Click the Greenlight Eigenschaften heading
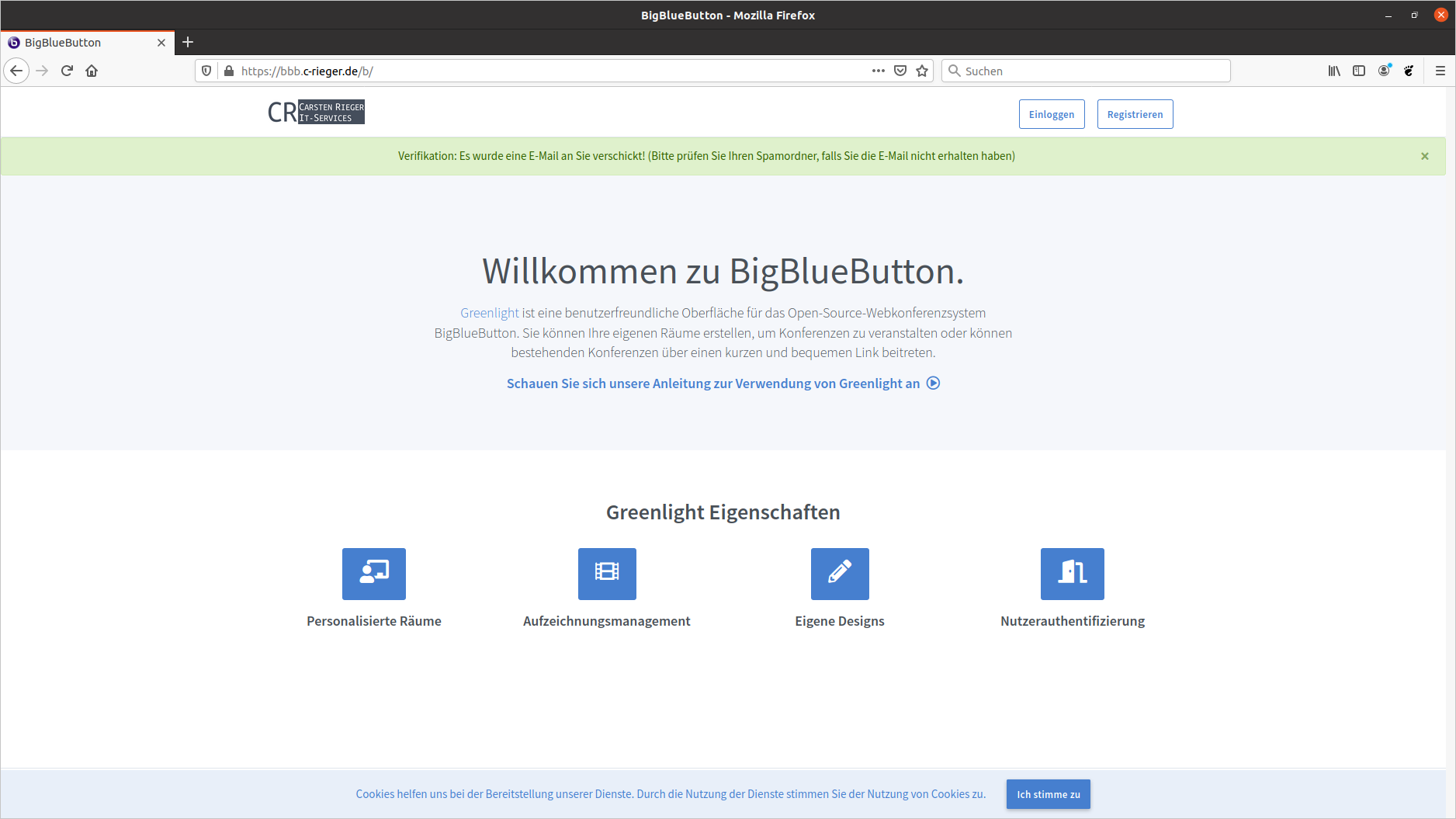1456x819 pixels. point(723,512)
